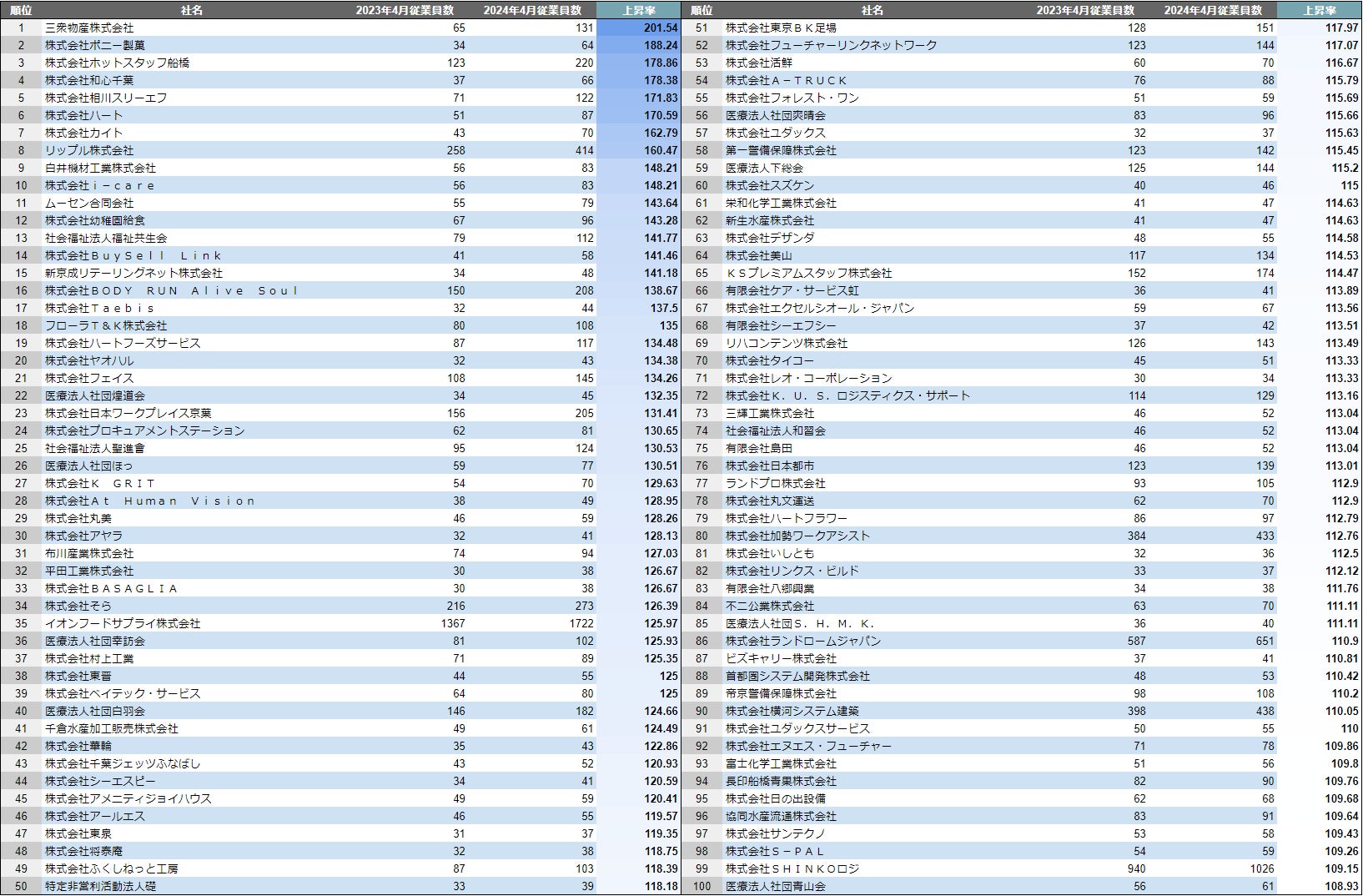Viewport: 1363px width, 896px height.
Task: Click company 株式会社ユダックスサービス
Action: [x=873, y=728]
